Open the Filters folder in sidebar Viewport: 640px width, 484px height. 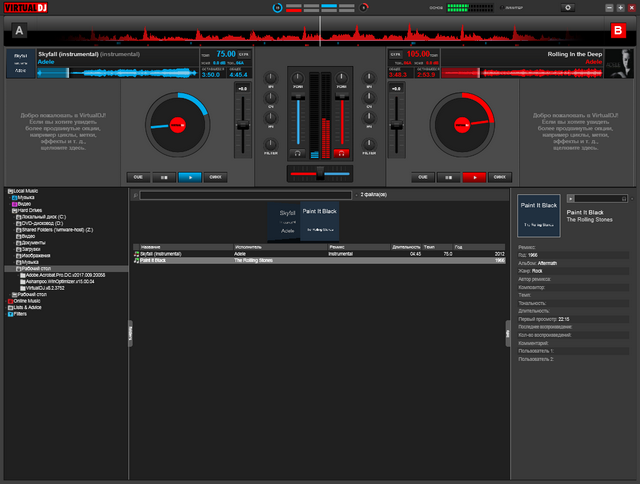(11, 314)
